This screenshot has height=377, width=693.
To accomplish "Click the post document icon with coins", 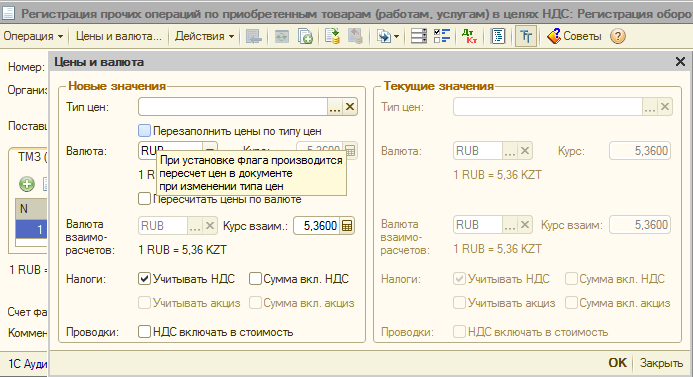I will point(332,36).
